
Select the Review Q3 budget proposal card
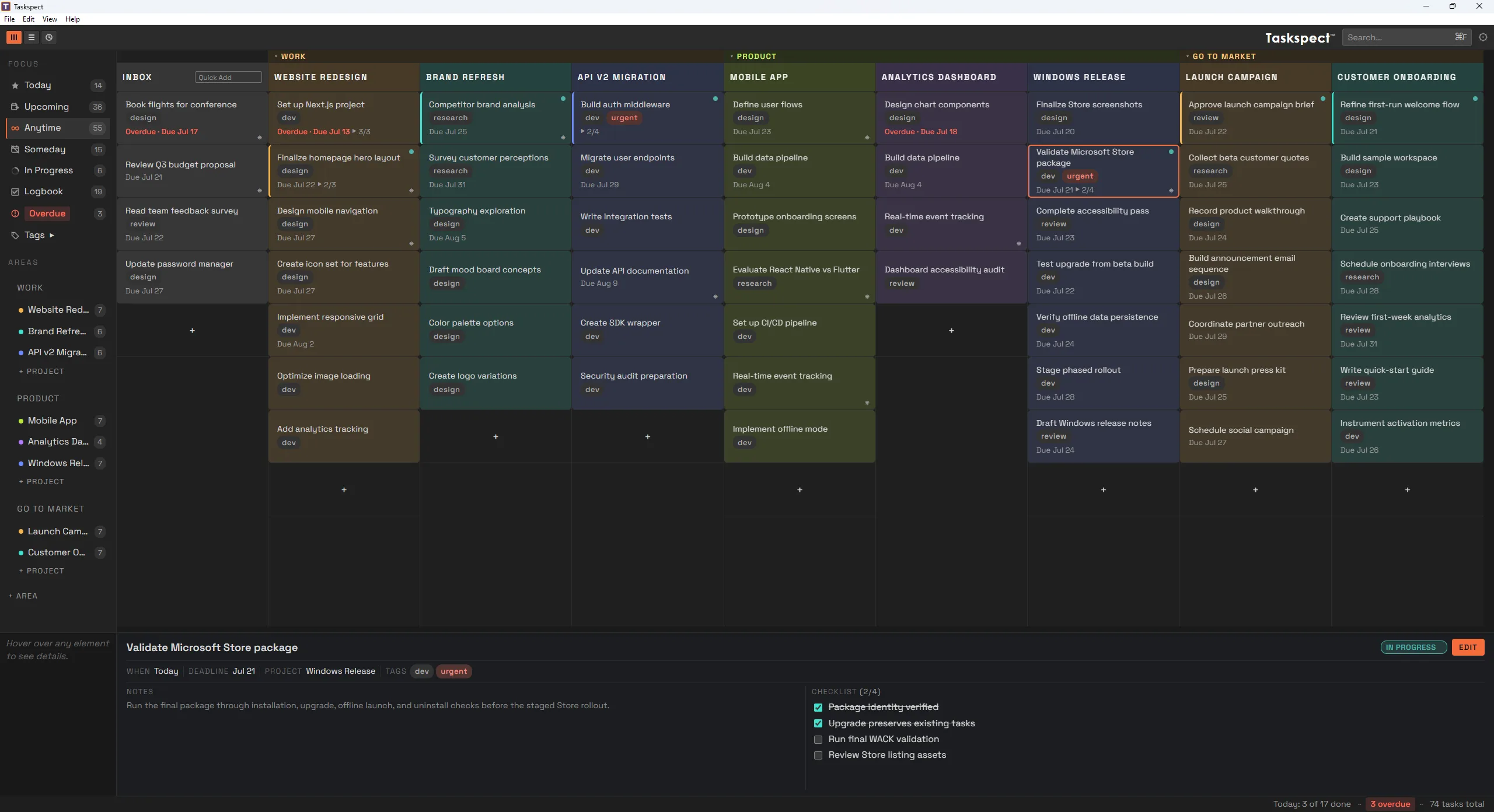192,171
